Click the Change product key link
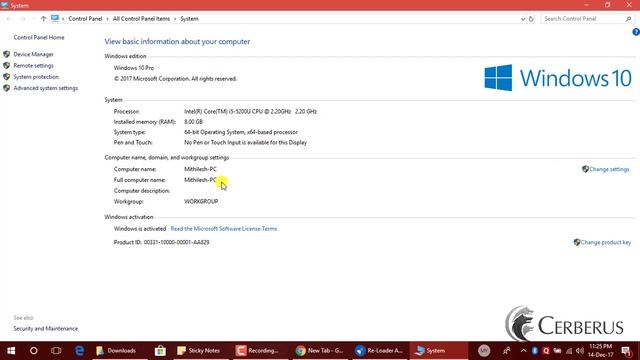The width and height of the screenshot is (640, 360). coord(606,242)
